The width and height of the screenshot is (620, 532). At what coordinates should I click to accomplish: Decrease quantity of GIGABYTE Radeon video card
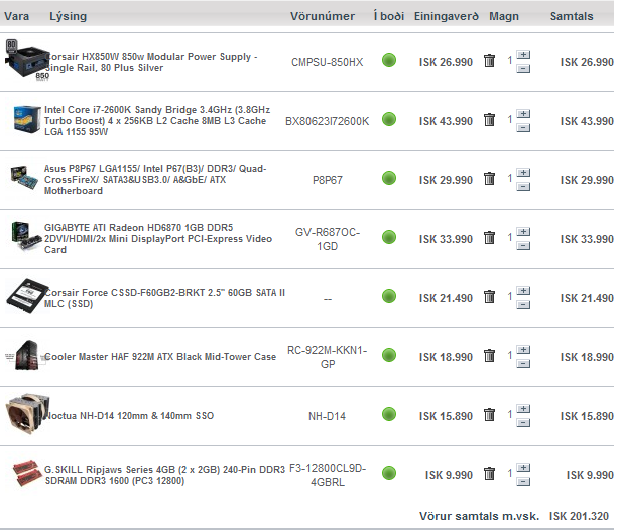(x=523, y=245)
